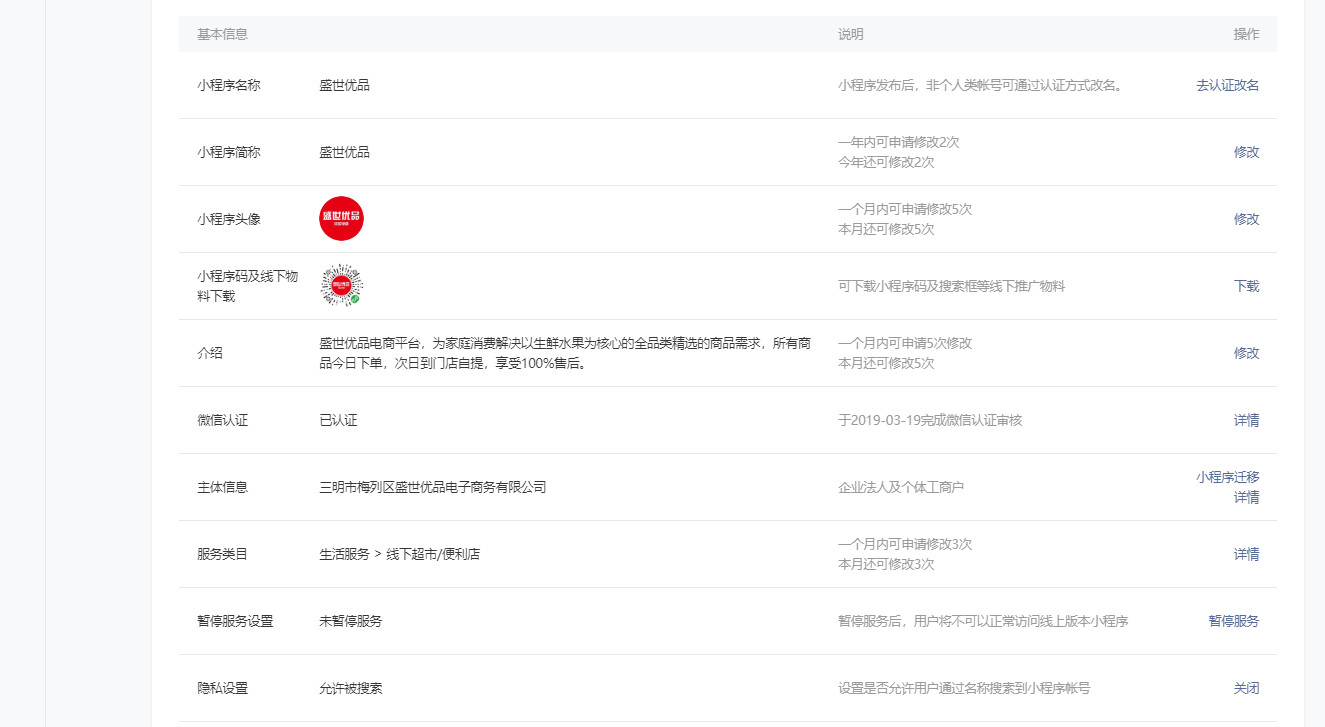The height and width of the screenshot is (727, 1325).
Task: Click 关闭 in the 隐私设置 row
Action: pos(1246,688)
